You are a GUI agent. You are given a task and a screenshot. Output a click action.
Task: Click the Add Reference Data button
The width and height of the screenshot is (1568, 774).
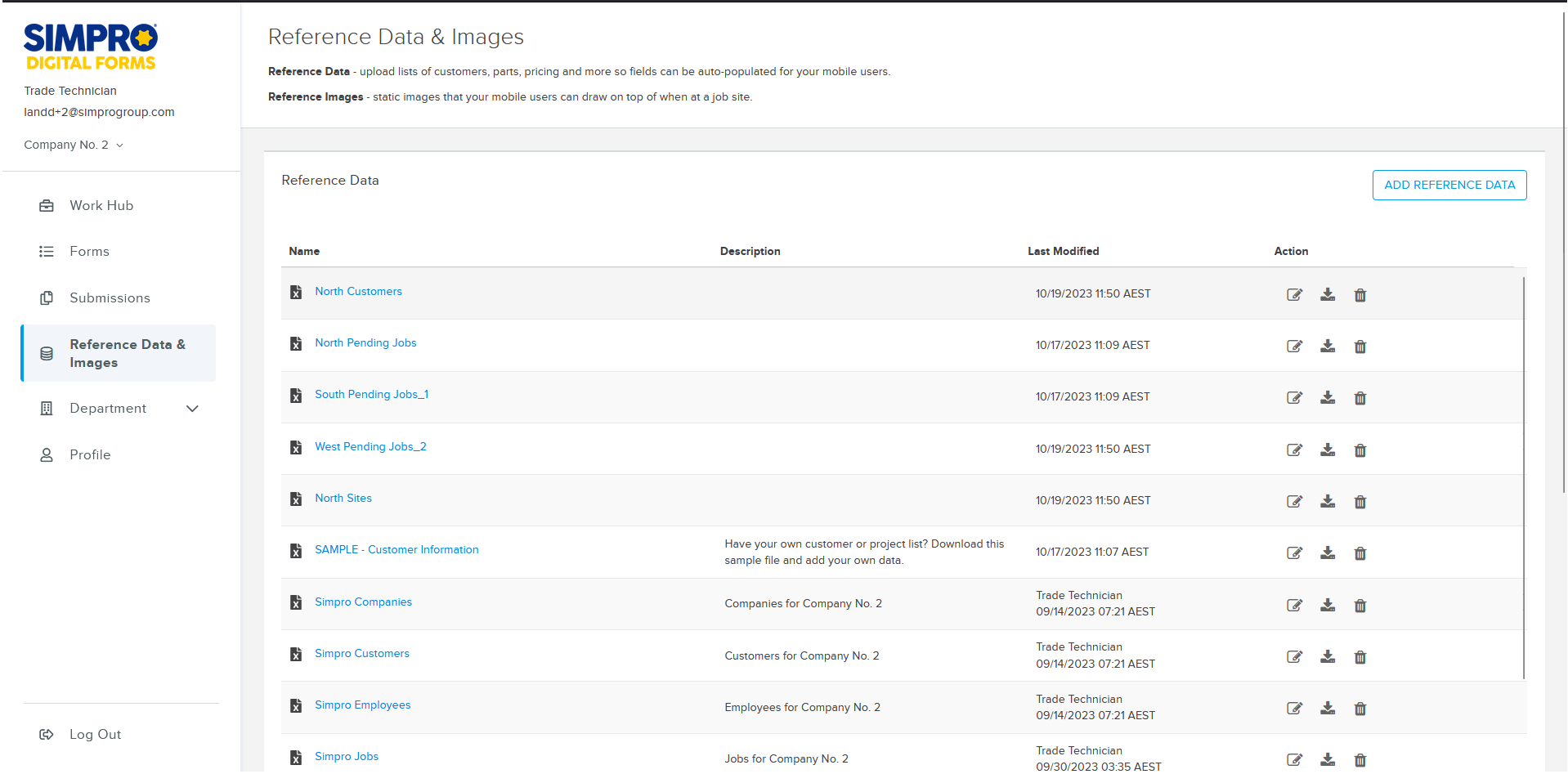click(1449, 186)
